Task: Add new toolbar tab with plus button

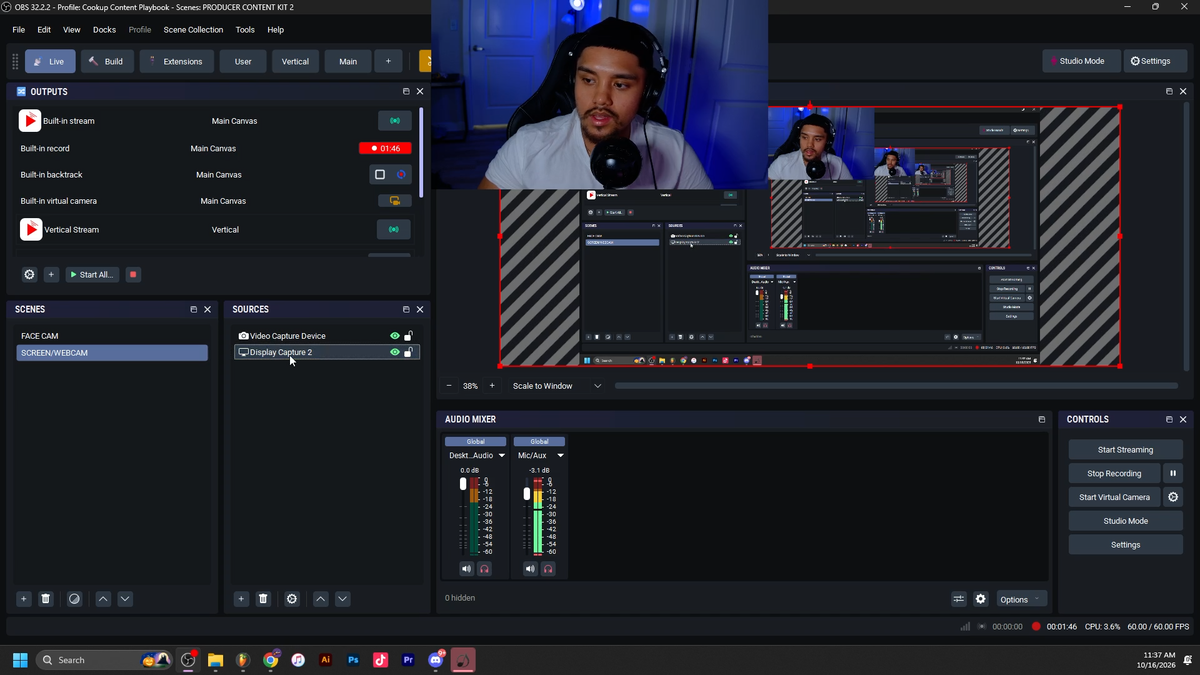Action: (x=389, y=61)
